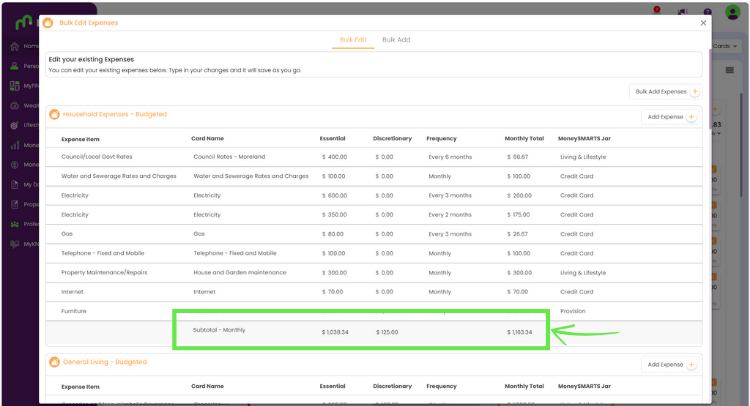Open the notifications icon with red badge

tap(657, 10)
